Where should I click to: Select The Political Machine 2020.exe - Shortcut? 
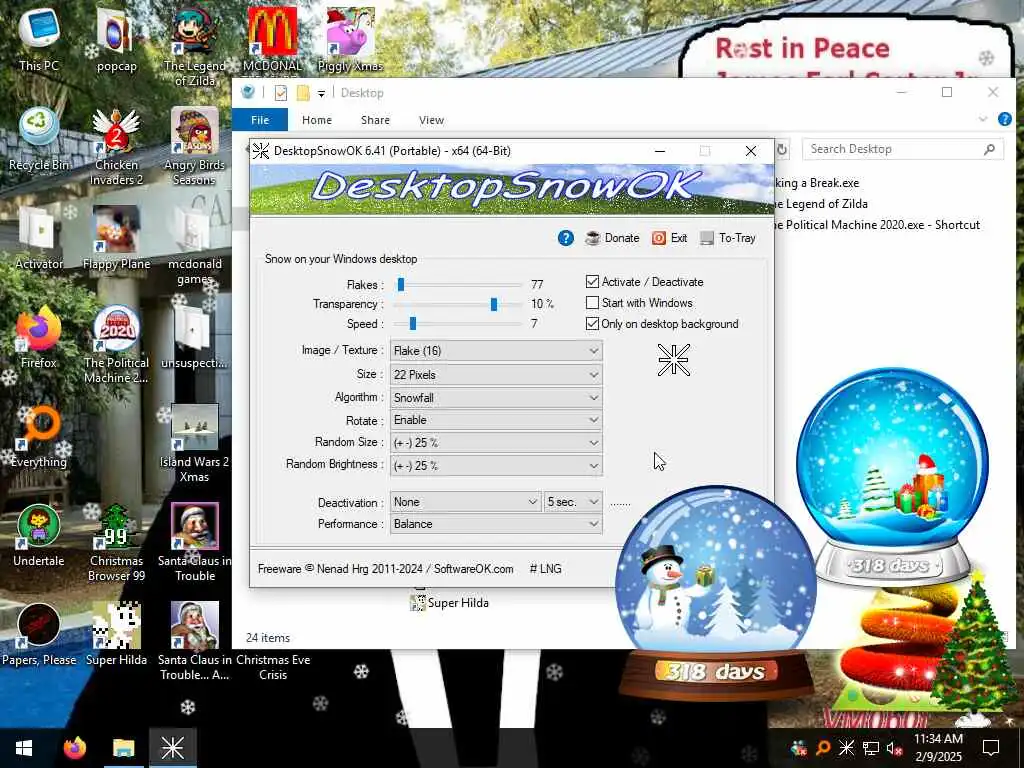pos(877,225)
